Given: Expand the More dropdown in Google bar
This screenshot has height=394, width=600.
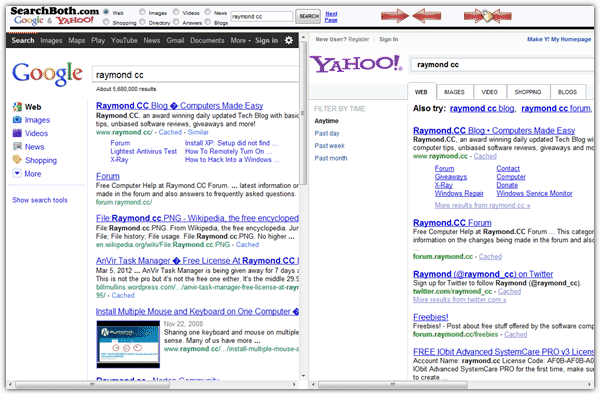Looking at the screenshot, I should (240, 40).
